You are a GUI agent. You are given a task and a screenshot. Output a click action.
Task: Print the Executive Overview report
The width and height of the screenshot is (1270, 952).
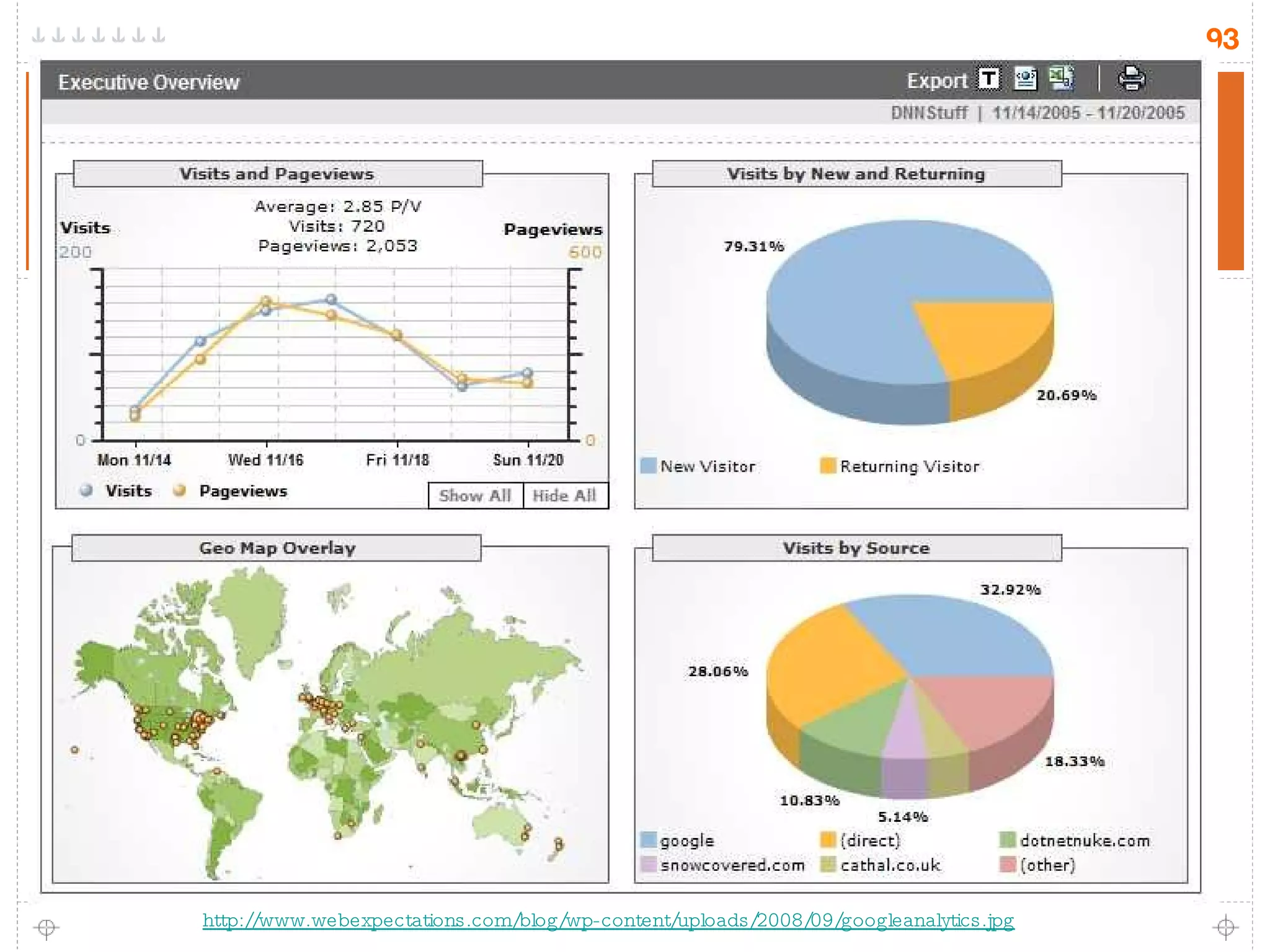click(1131, 79)
